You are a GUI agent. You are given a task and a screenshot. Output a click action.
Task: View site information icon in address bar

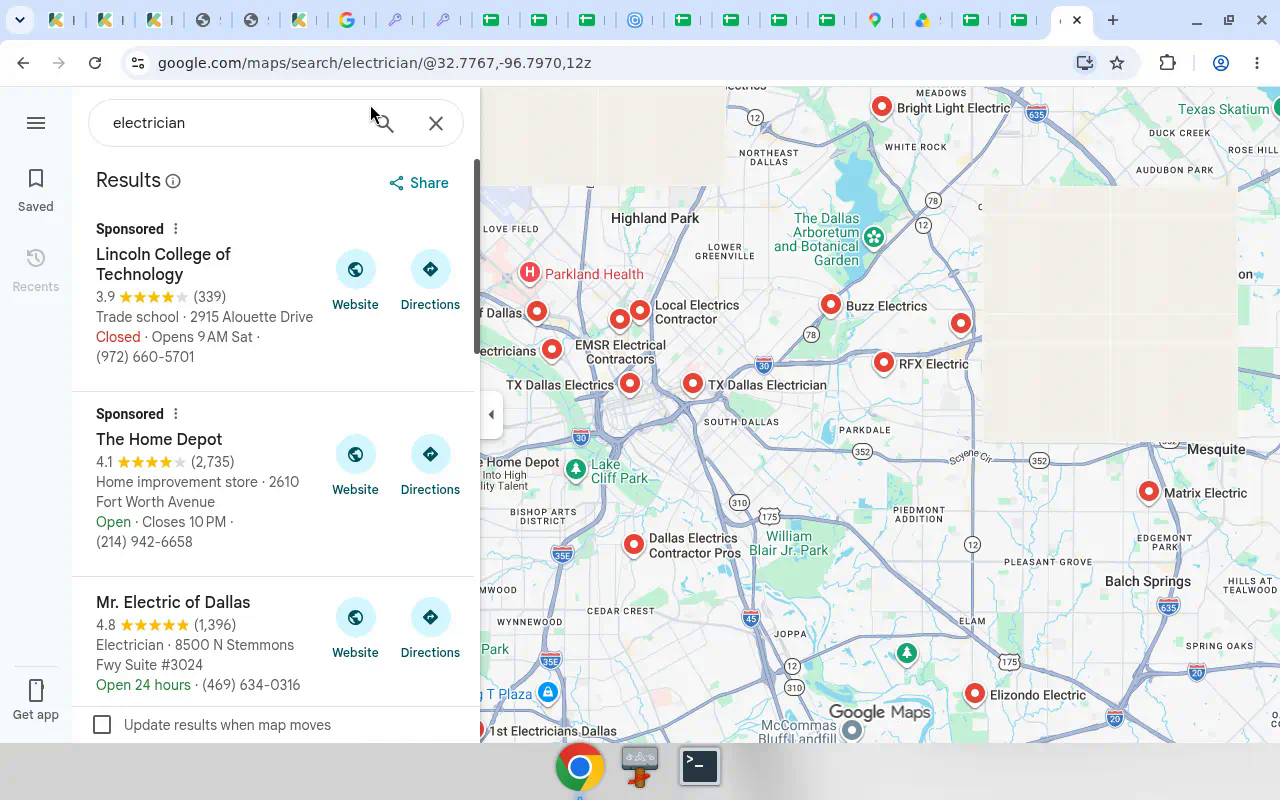tap(138, 63)
